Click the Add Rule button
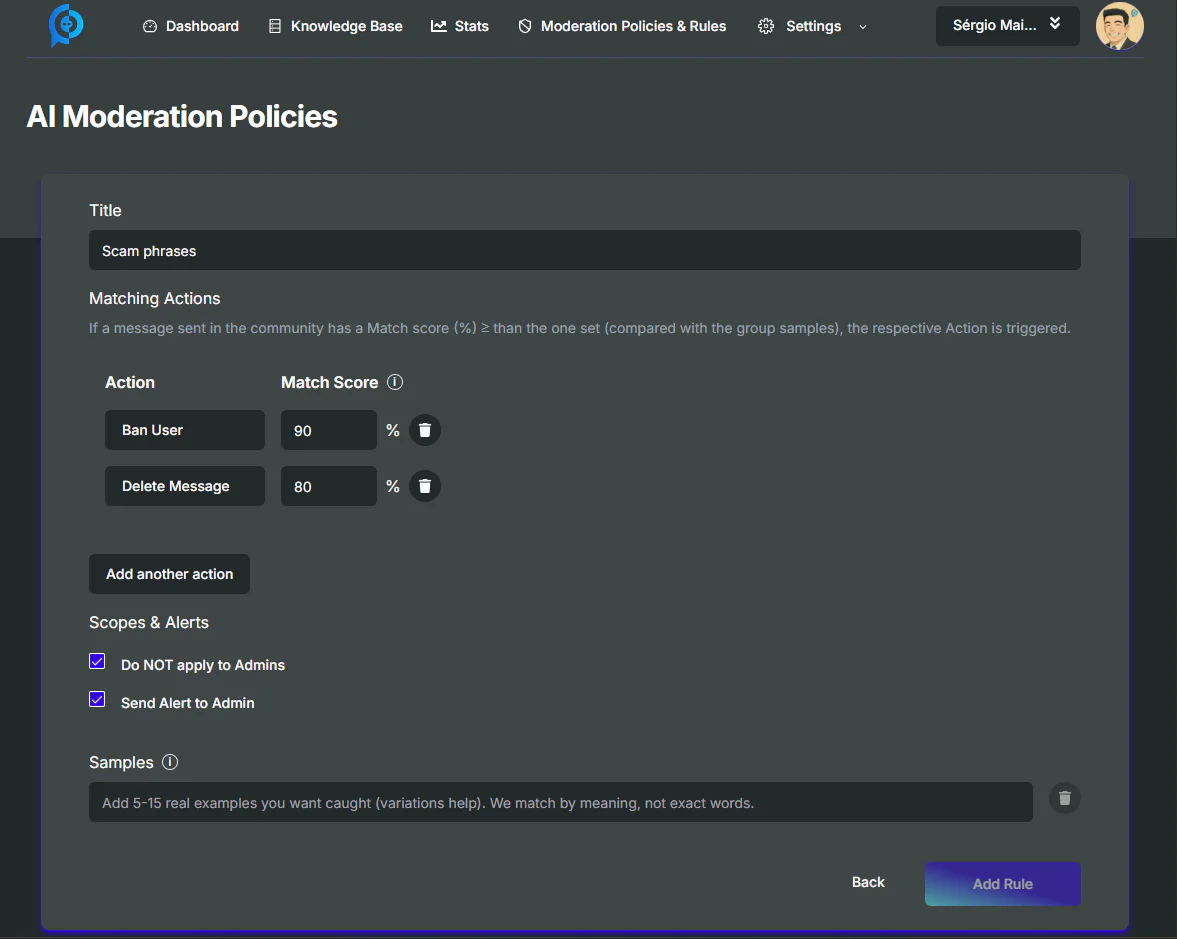The image size is (1177, 939). point(1002,883)
